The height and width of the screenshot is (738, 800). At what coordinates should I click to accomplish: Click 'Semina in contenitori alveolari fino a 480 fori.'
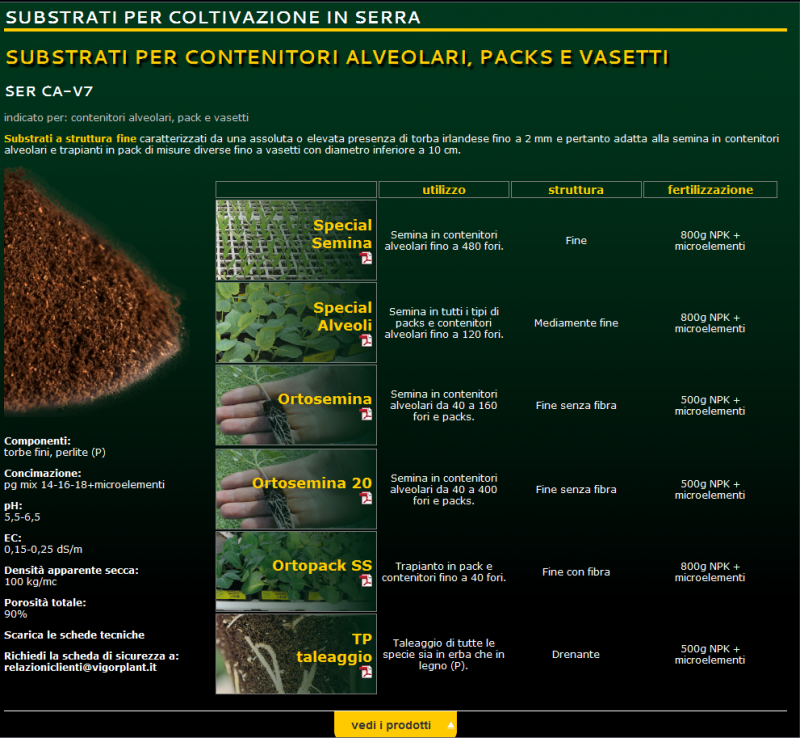point(444,240)
